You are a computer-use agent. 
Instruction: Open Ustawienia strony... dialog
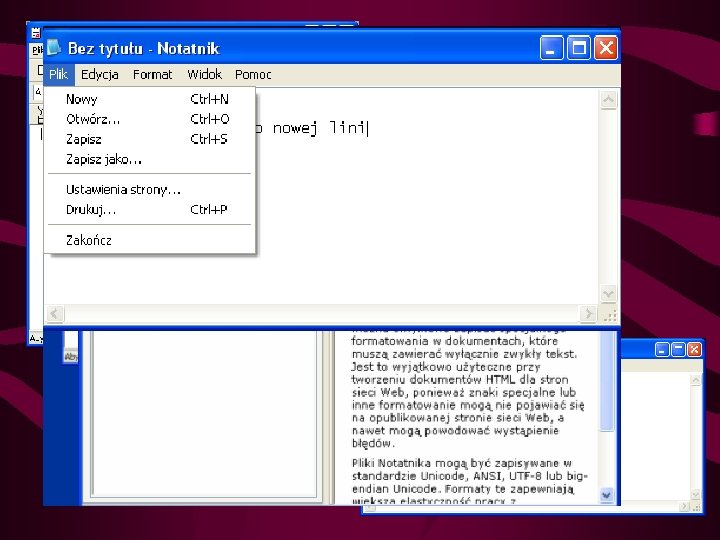[150, 190]
